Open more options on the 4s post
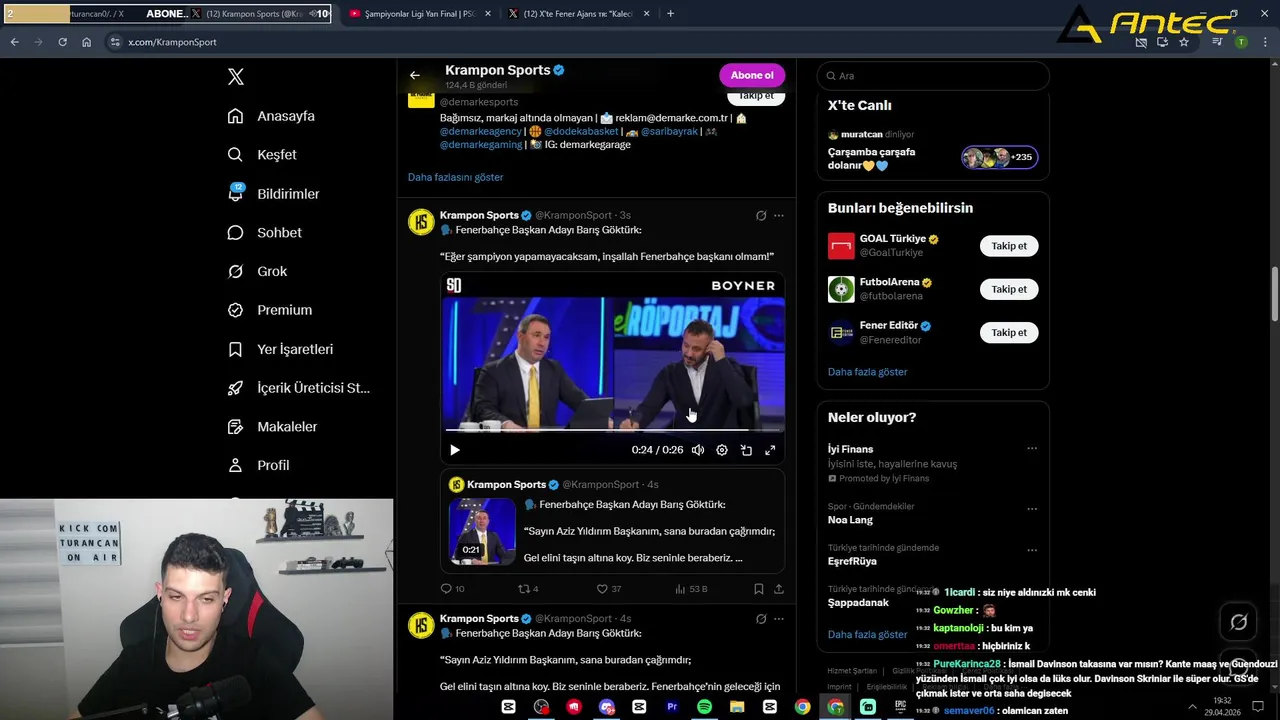The image size is (1280, 720). [x=779, y=619]
